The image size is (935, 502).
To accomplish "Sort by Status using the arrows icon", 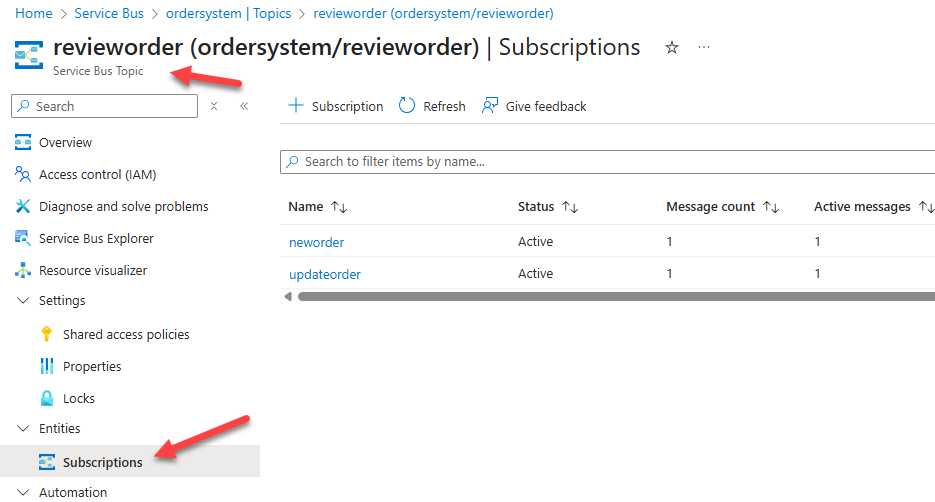I will (x=570, y=207).
